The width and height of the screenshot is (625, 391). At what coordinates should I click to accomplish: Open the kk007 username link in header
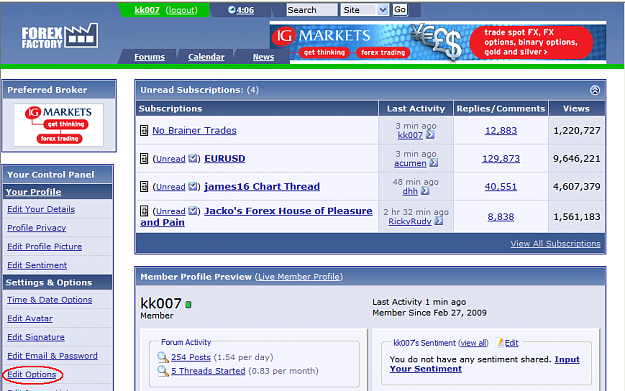(147, 10)
